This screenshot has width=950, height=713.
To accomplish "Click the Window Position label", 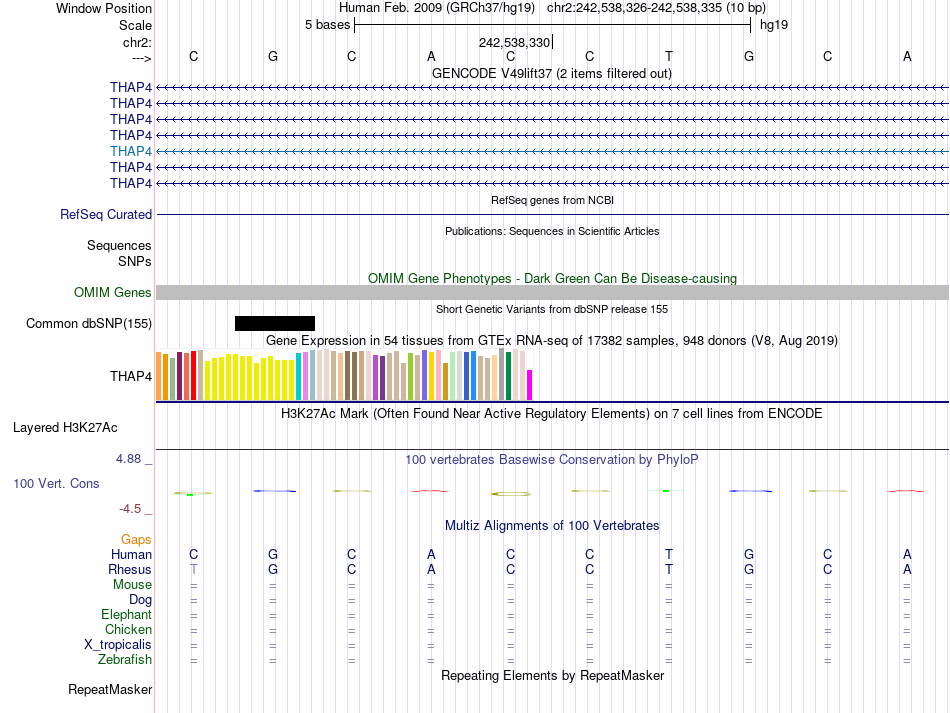I will pos(104,8).
